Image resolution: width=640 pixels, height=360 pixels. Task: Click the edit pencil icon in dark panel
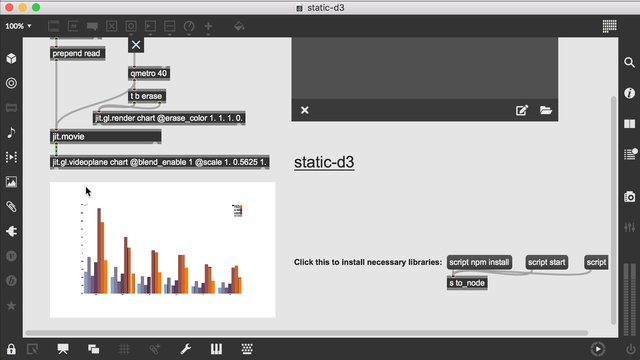coord(522,110)
